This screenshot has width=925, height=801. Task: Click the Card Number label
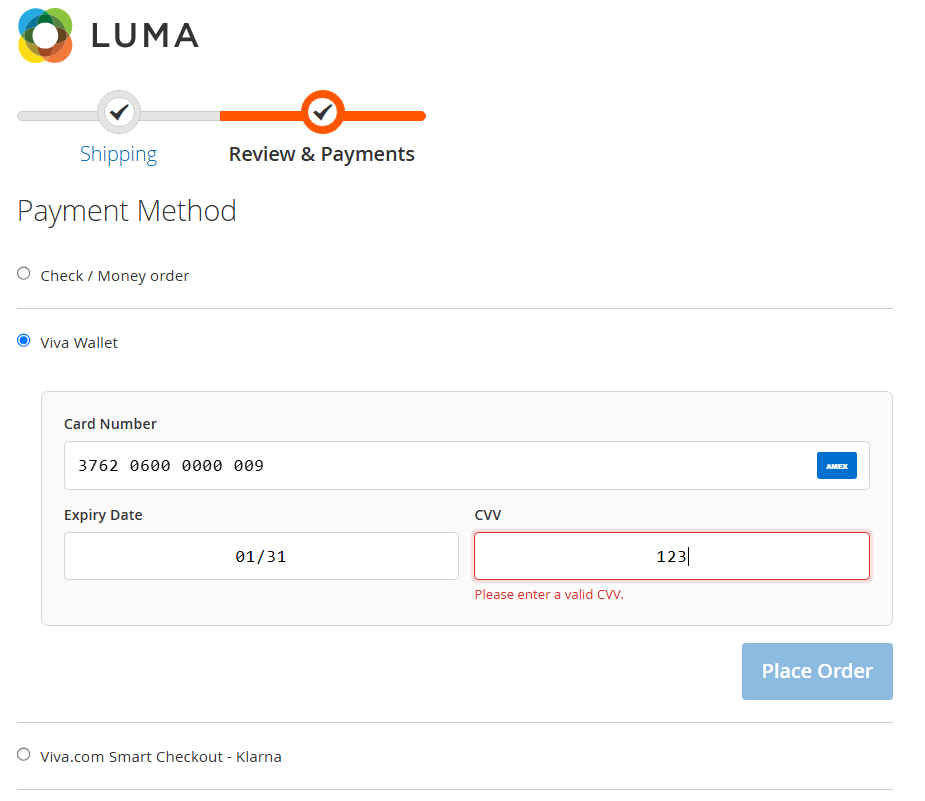110,424
